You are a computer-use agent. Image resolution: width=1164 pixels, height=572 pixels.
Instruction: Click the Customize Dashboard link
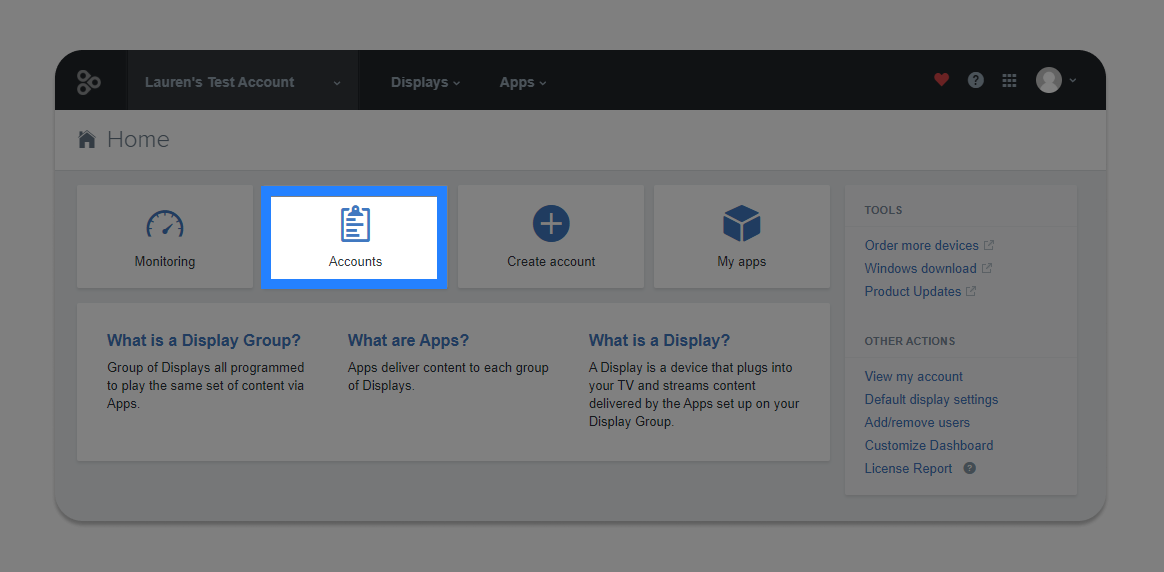pyautogui.click(x=929, y=445)
